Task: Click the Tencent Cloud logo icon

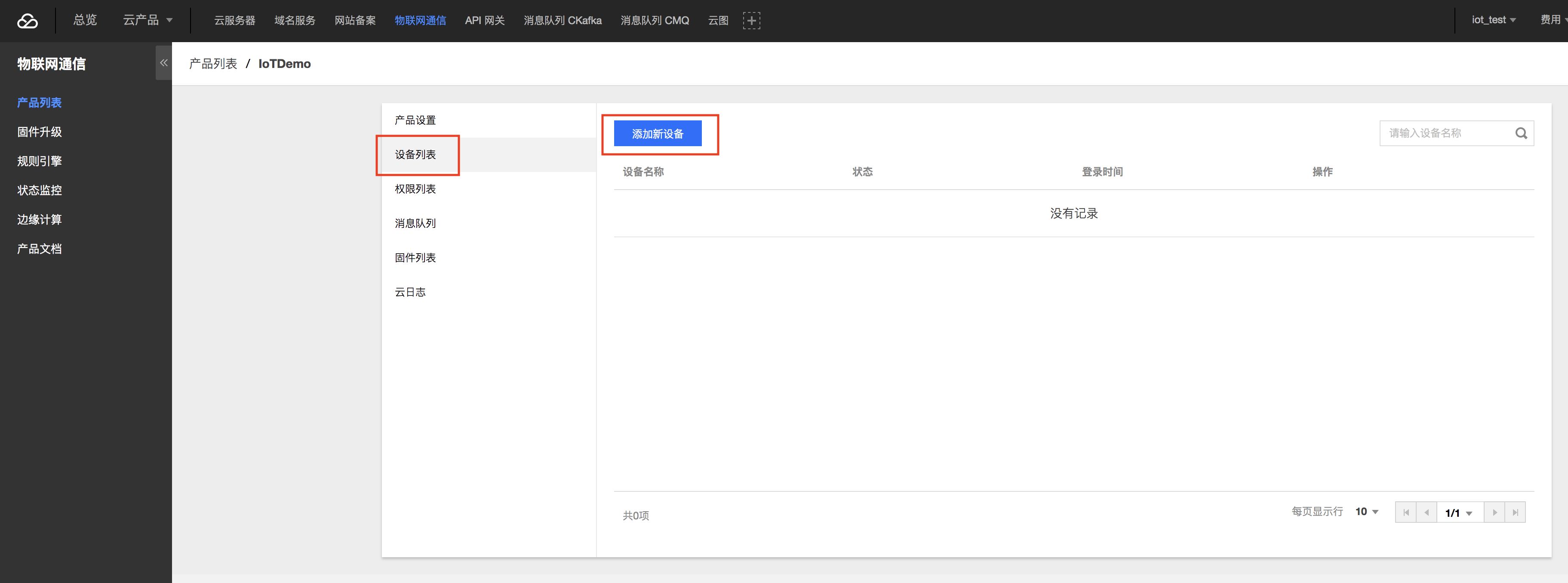Action: click(28, 21)
